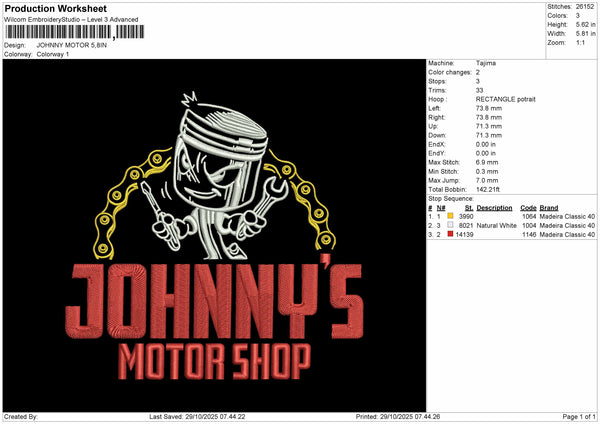
Task: Click the 'Down:' margin label
Action: 437,135
